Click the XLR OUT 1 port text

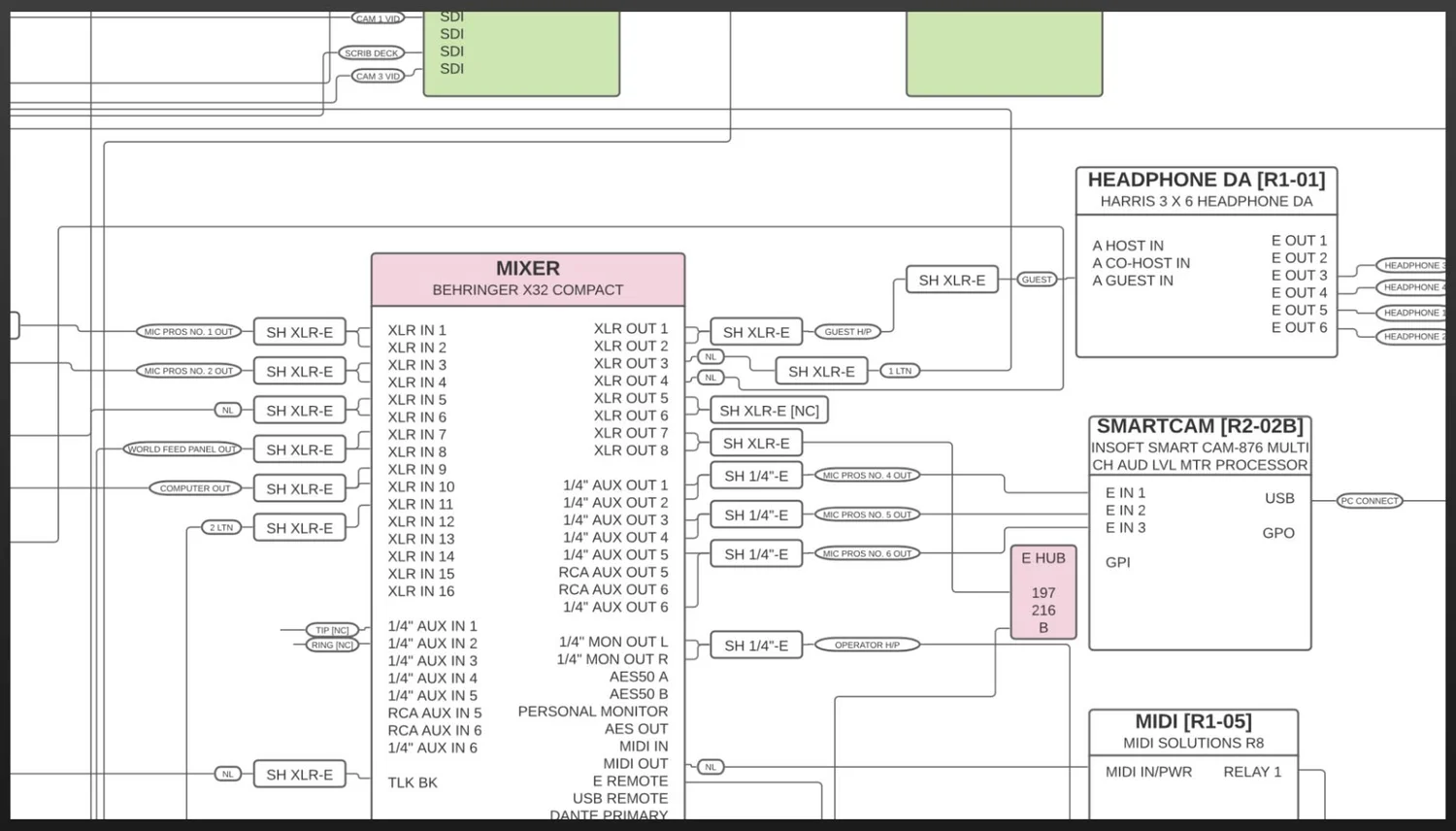631,329
